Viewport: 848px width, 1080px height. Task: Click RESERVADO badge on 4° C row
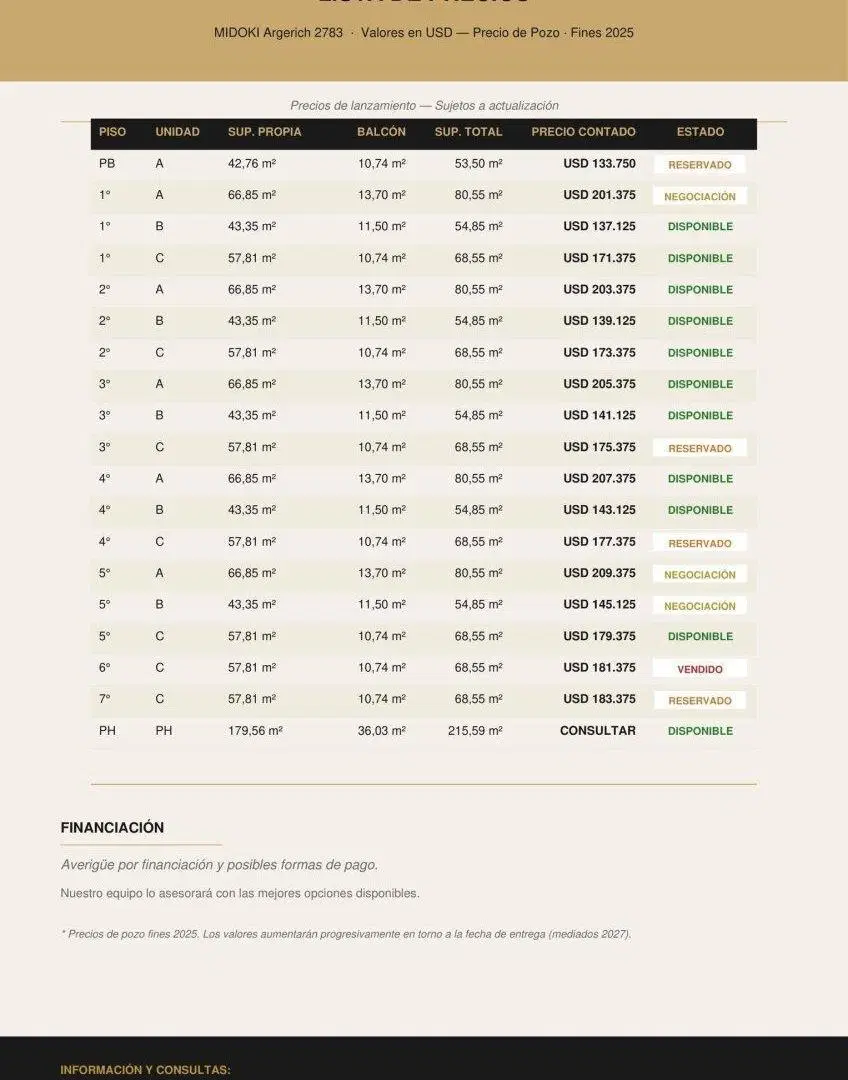[700, 543]
